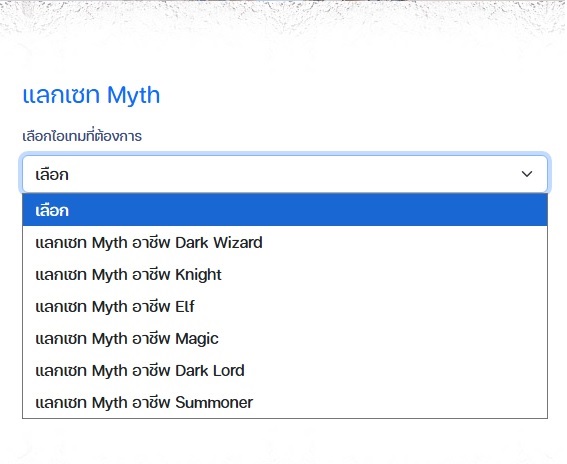
Task: Switch selection to the Dark Lord set
Action: click(x=285, y=370)
